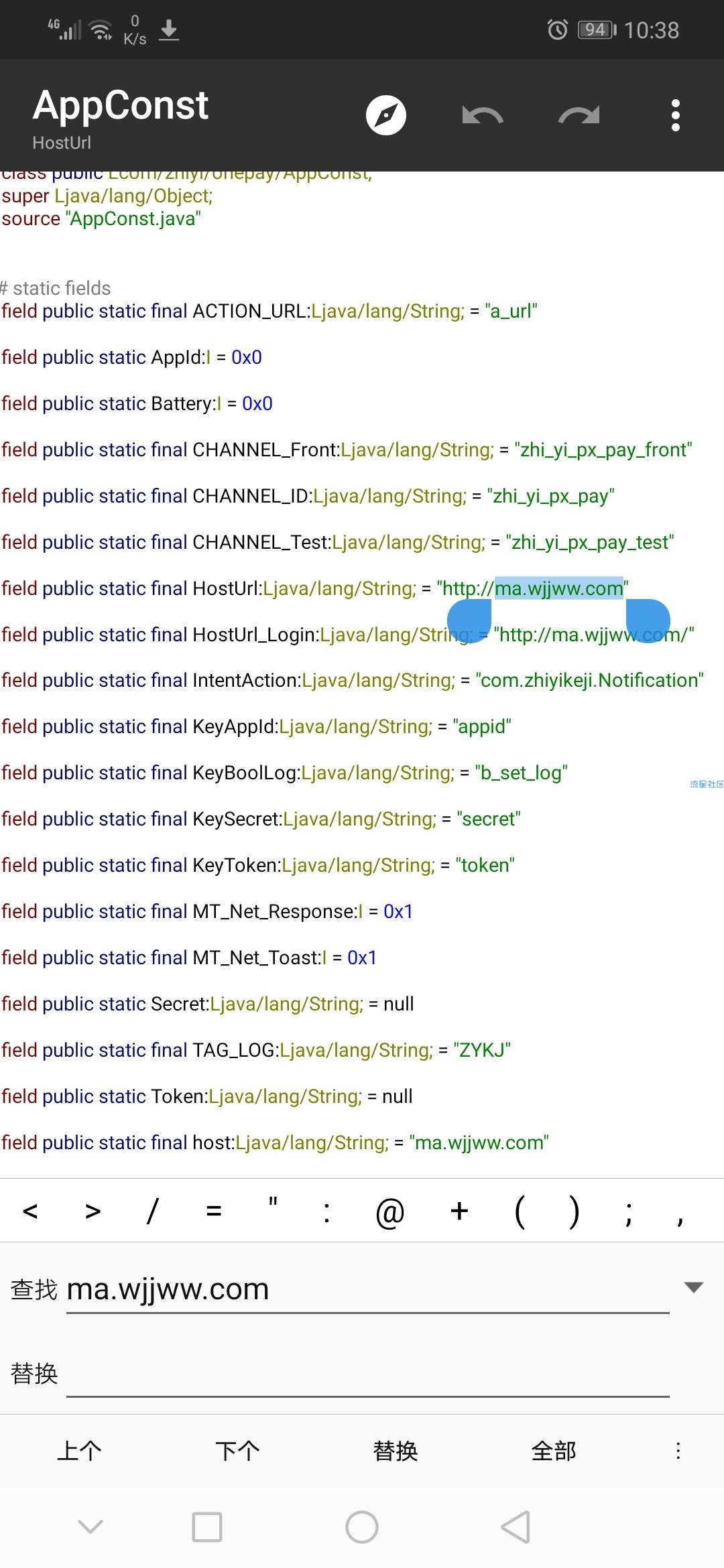Screen dimensions: 724x1568
Task: Tap the IntentAction field line
Action: click(353, 680)
